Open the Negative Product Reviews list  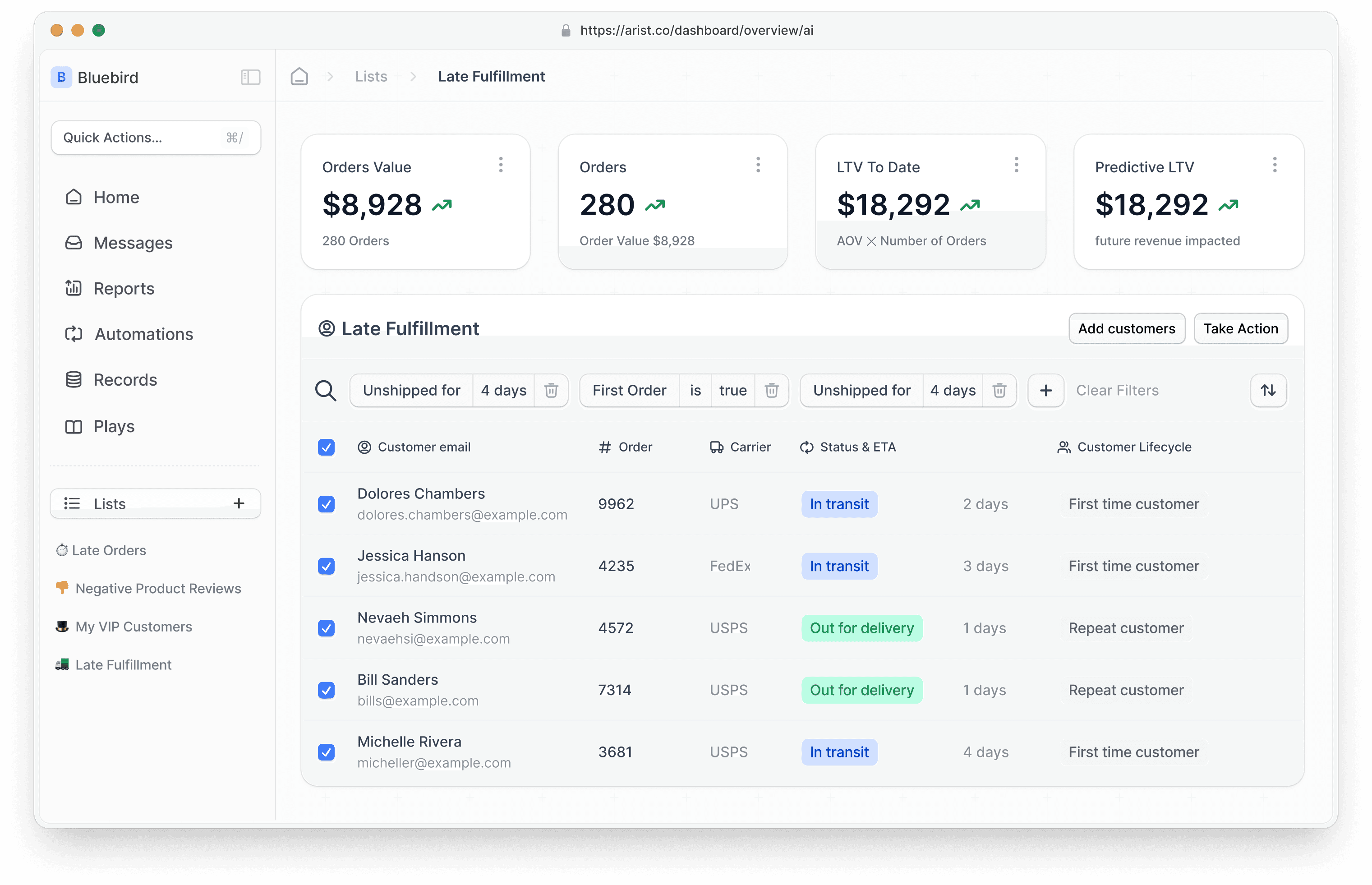(x=158, y=589)
